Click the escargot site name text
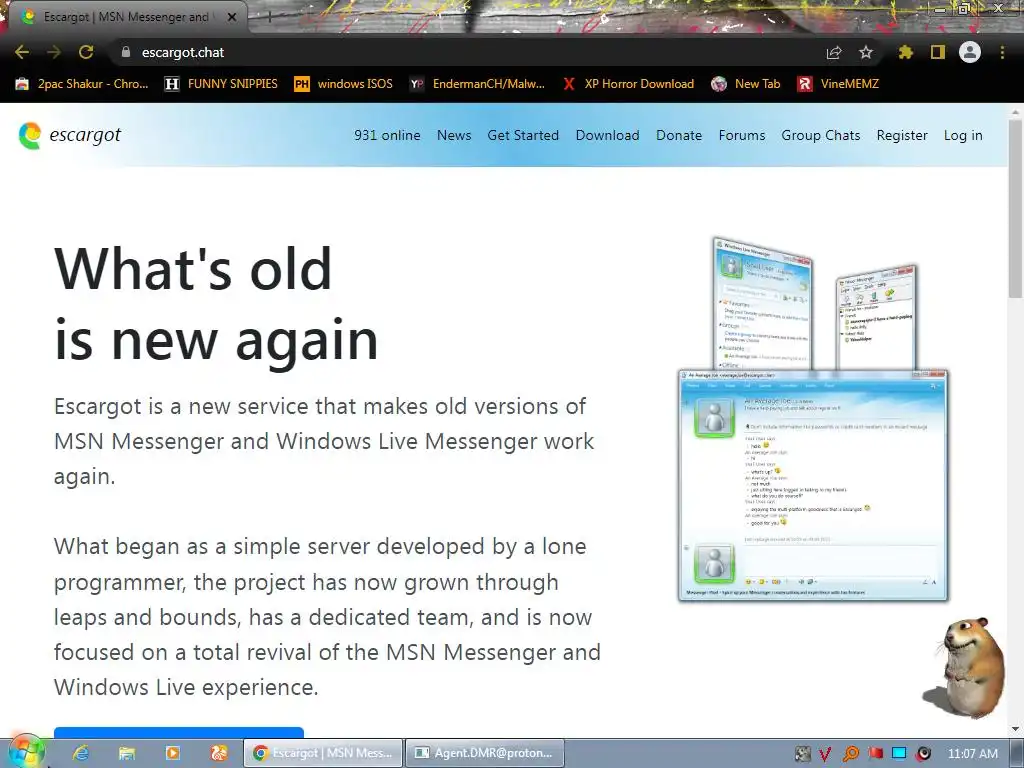Image resolution: width=1024 pixels, height=768 pixels. point(85,135)
